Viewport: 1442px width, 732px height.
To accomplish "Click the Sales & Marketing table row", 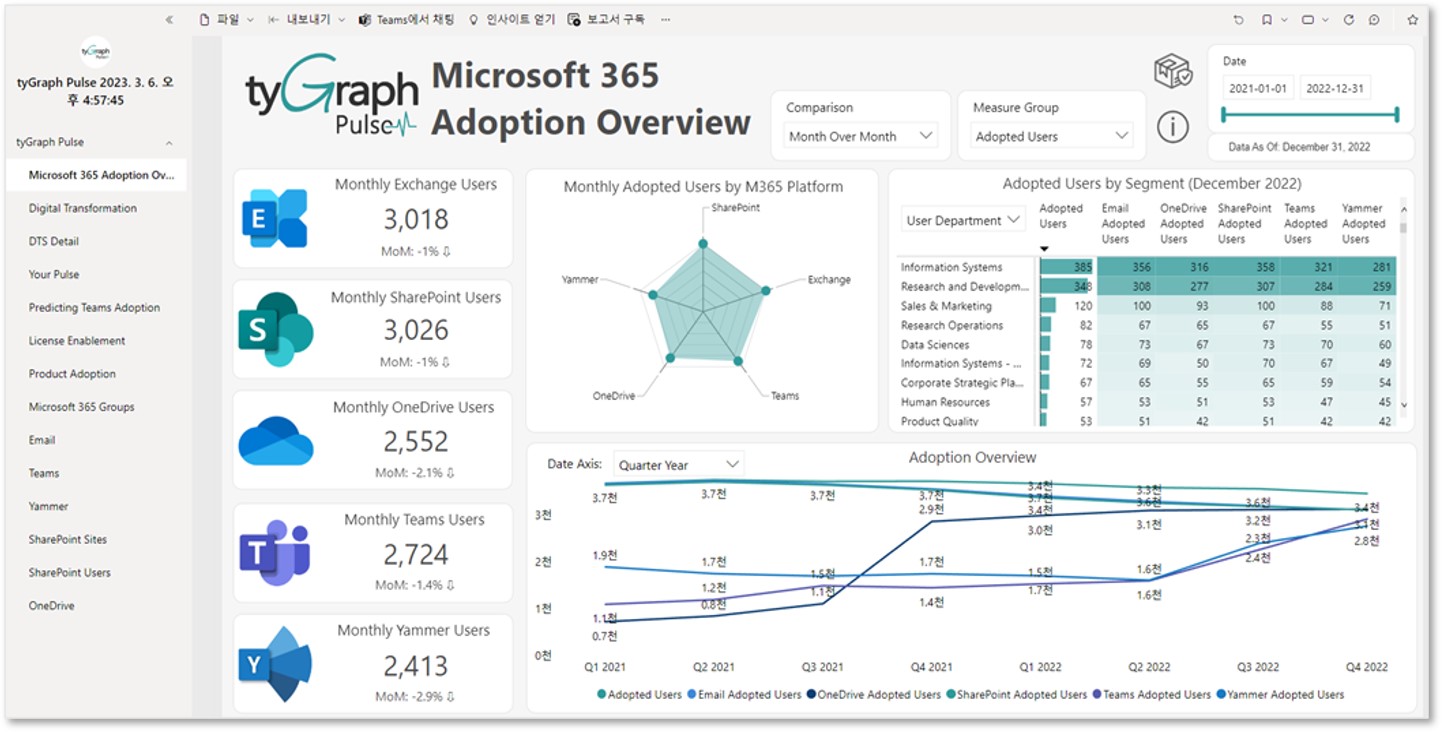I will (x=1146, y=306).
